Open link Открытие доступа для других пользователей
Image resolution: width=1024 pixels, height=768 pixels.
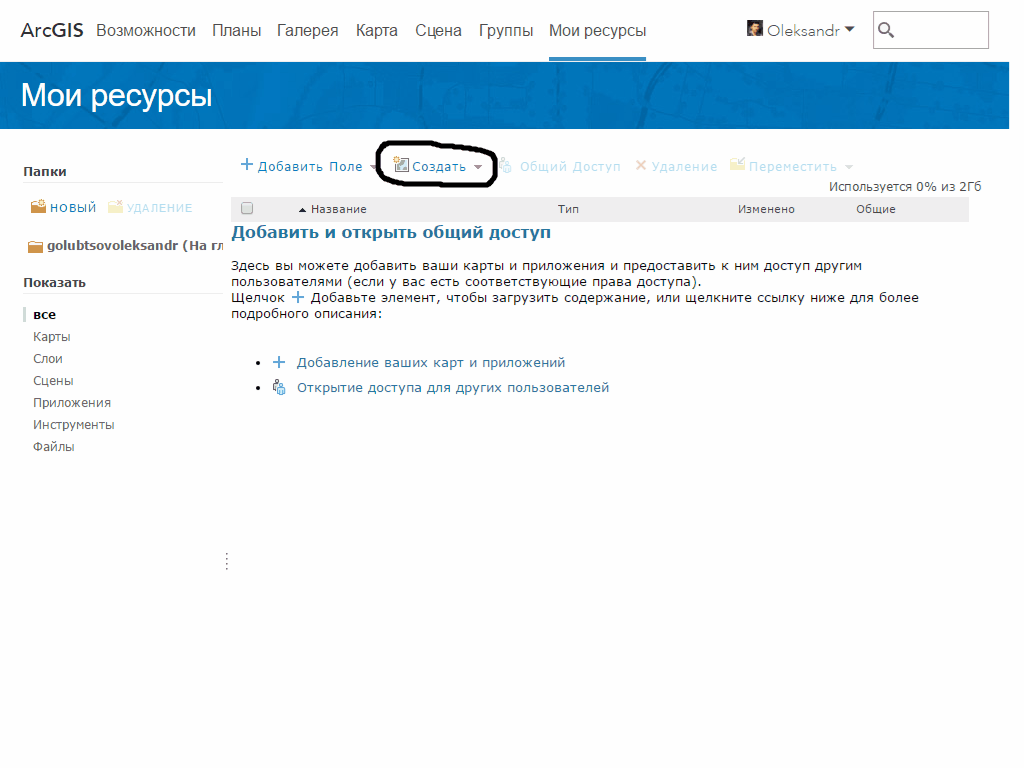(452, 388)
